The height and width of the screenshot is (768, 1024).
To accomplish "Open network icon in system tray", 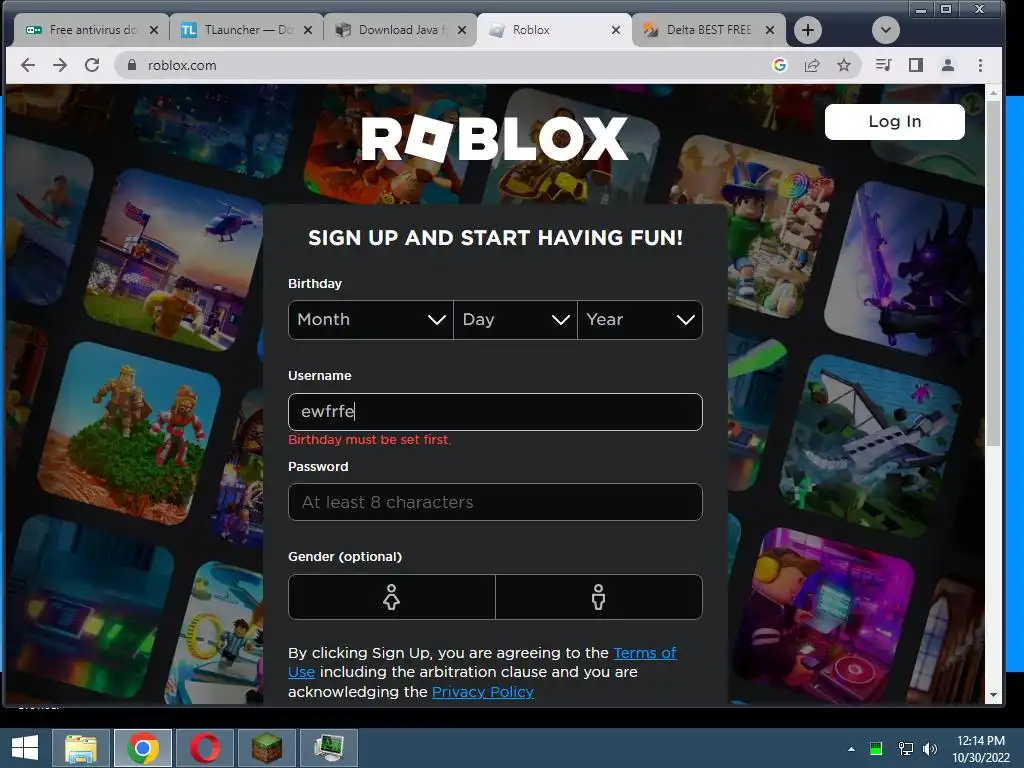I will (x=905, y=748).
